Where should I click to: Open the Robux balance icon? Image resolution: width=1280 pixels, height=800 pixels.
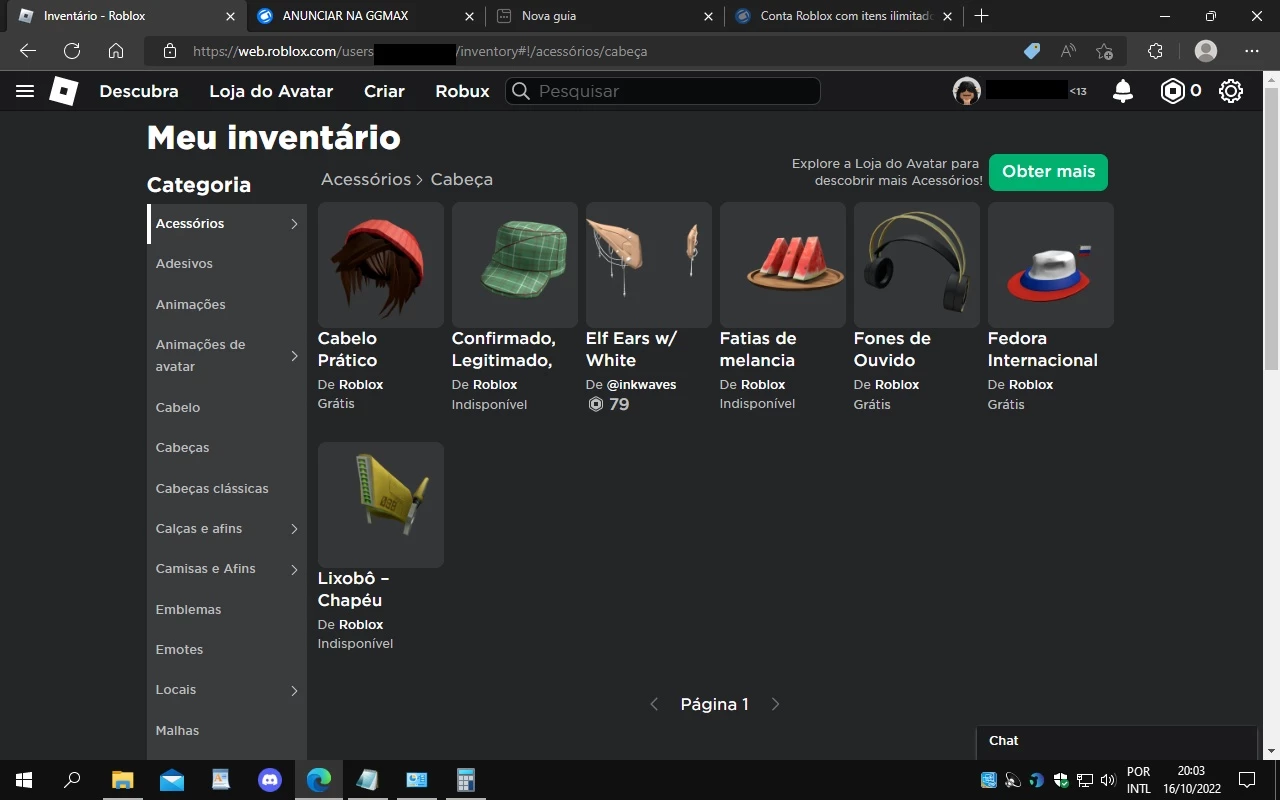coord(1172,91)
